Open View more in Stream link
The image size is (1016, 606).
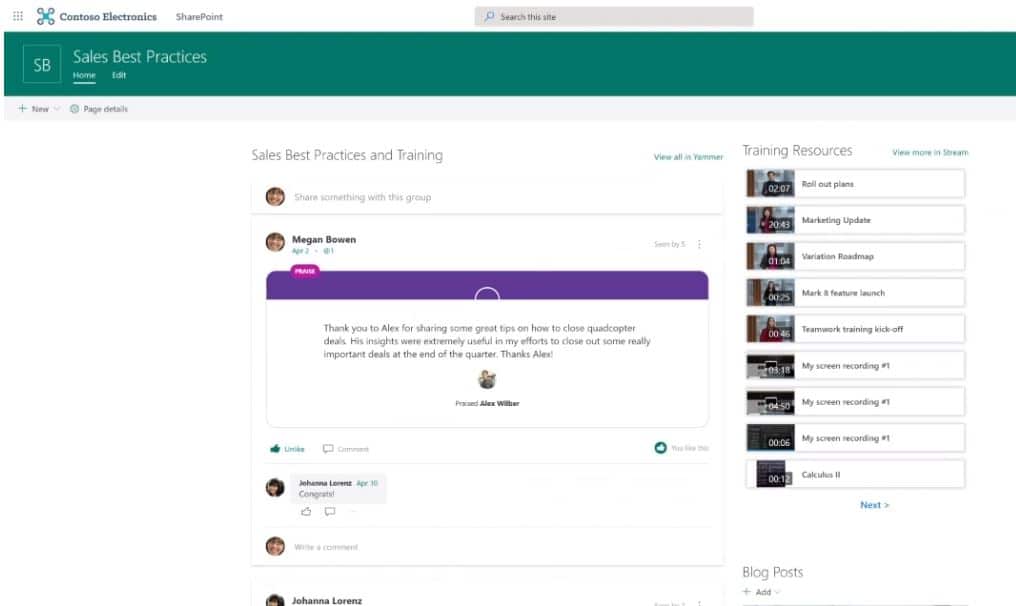[x=930, y=152]
